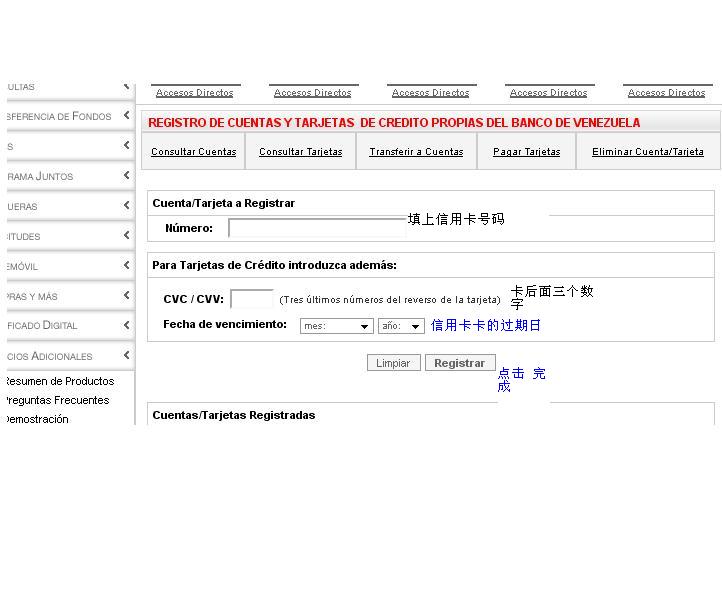Expand the Certificado Digital sidebar arrow
The width and height of the screenshot is (722, 592).
point(127,325)
